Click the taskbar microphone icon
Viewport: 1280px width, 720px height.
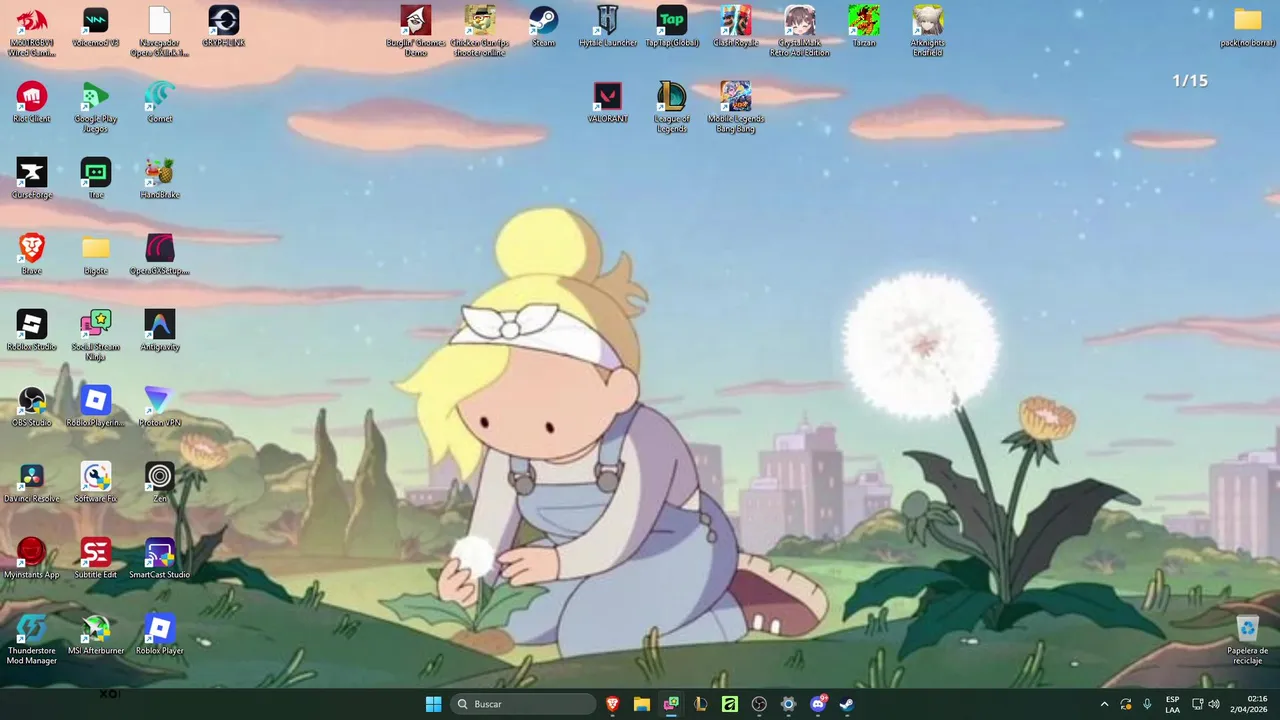[x=1147, y=704]
